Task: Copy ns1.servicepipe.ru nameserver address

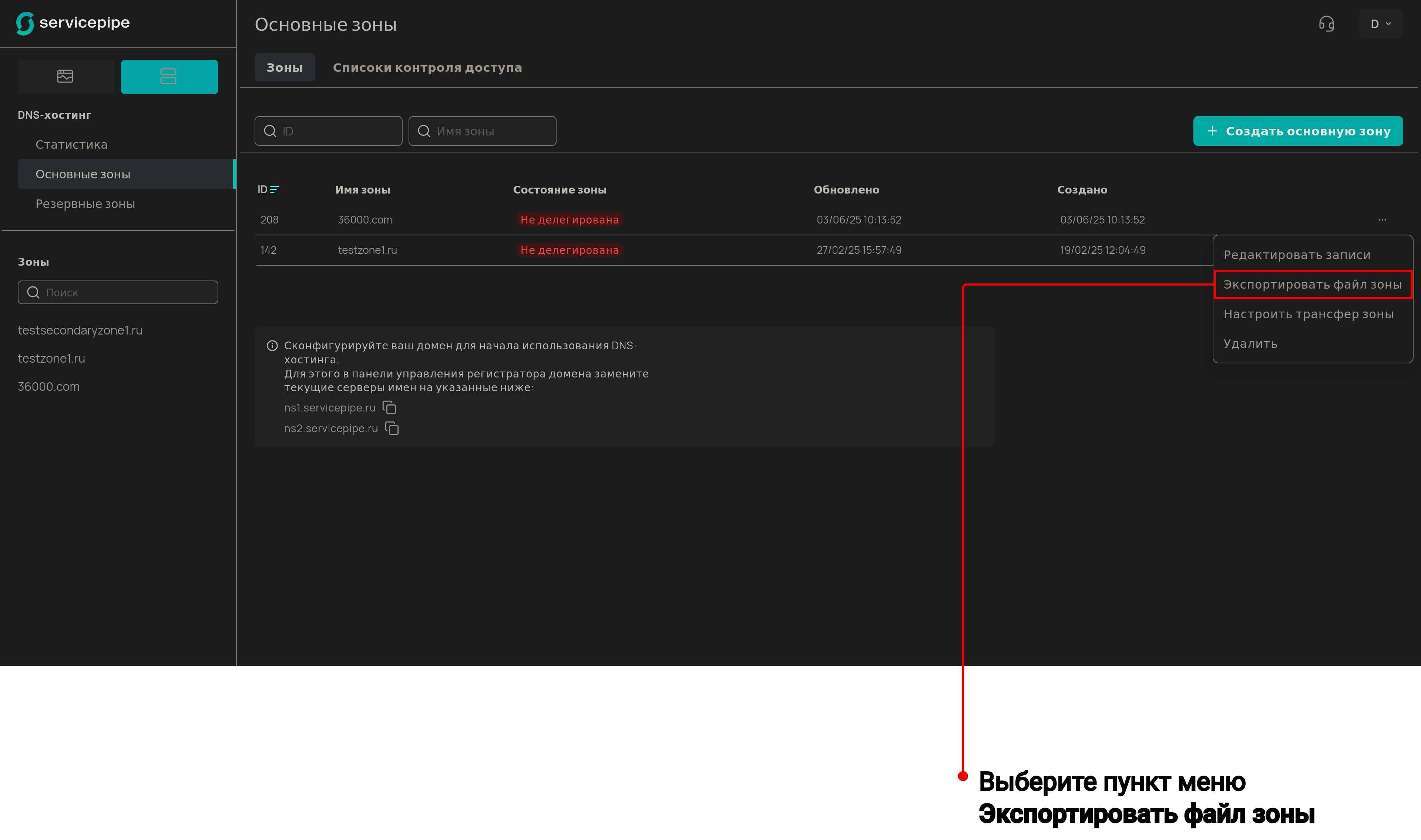Action: pyautogui.click(x=389, y=407)
